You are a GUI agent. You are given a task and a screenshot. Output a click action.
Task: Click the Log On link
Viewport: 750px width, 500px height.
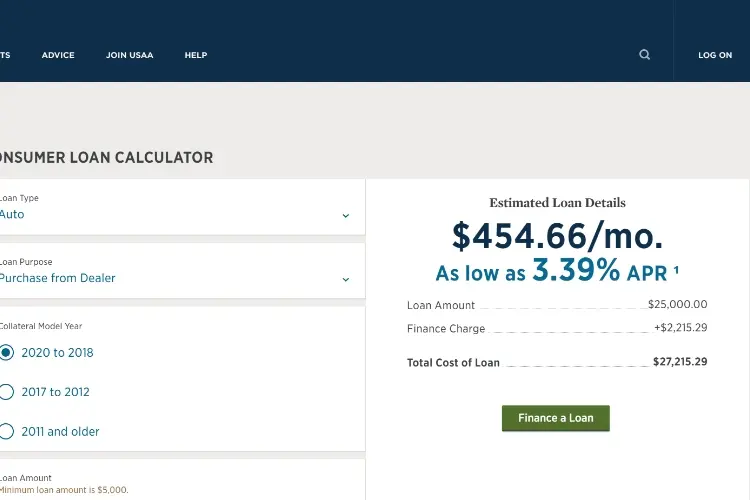[x=715, y=55]
